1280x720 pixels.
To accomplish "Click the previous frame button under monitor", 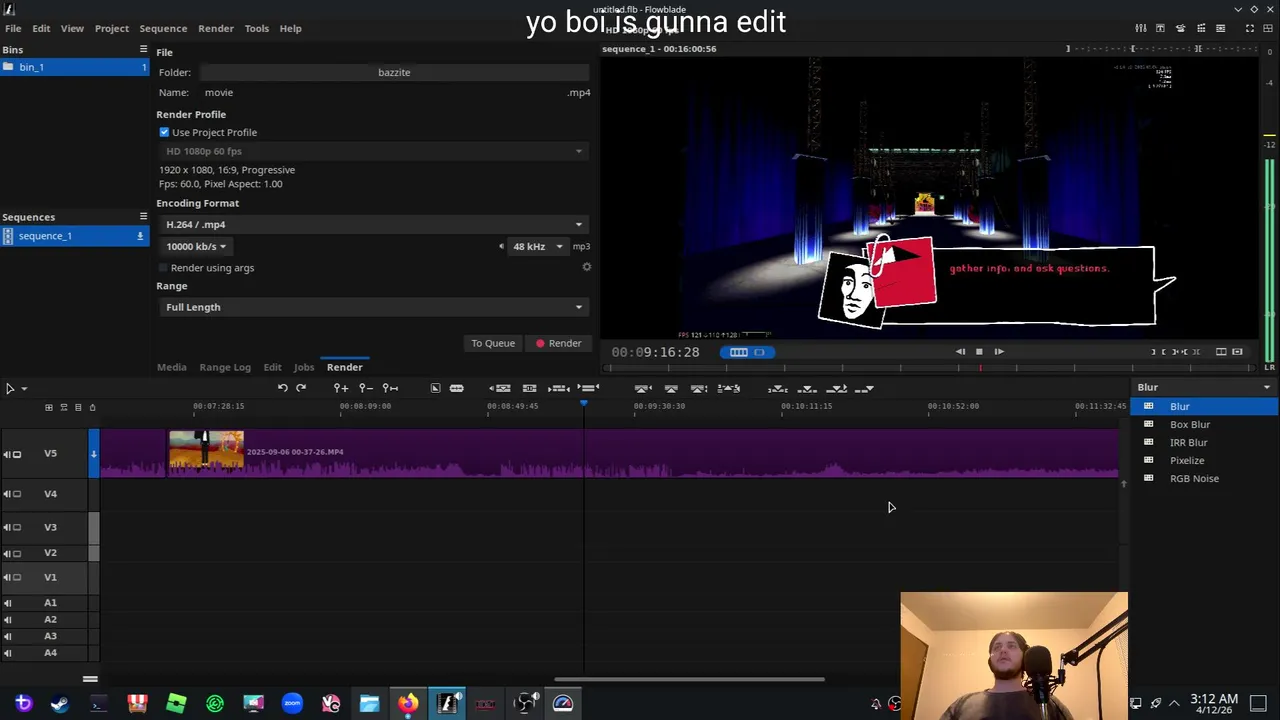I will click(960, 352).
